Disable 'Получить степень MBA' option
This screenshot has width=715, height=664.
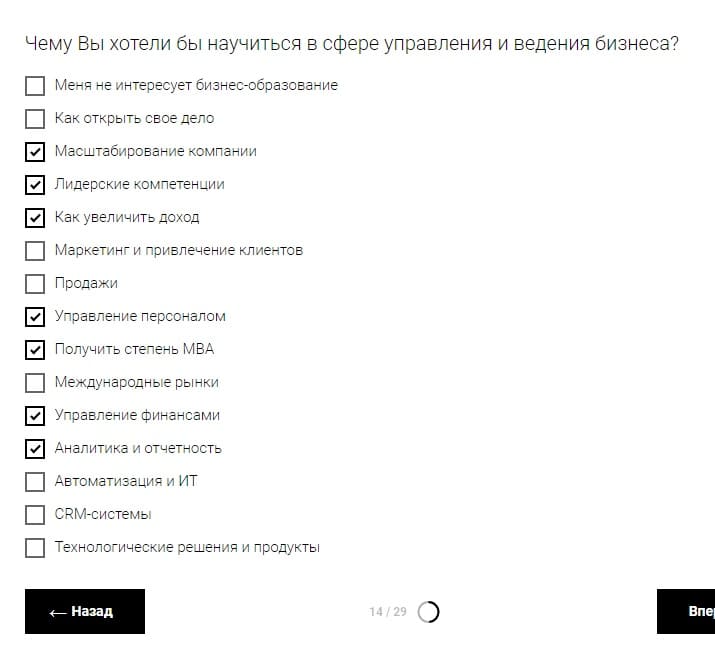point(35,350)
